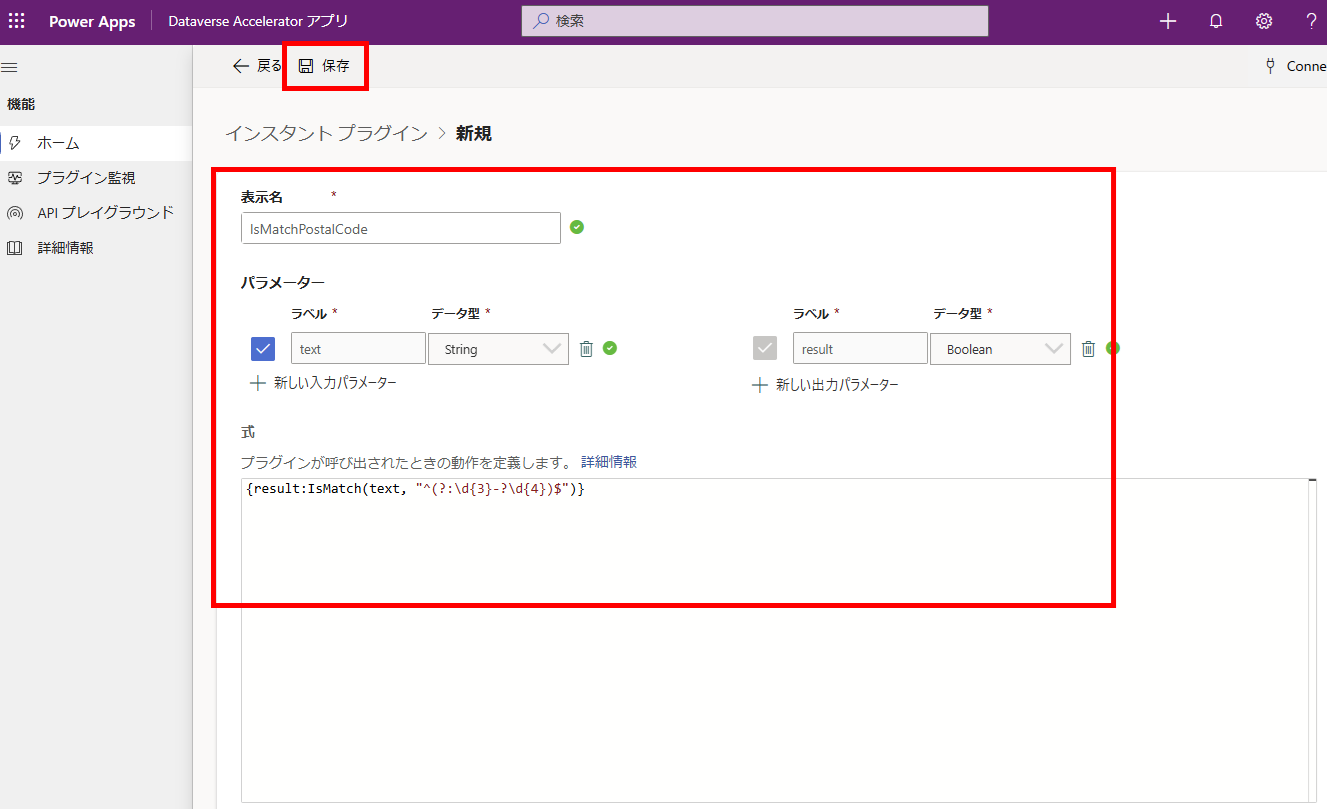Delete the text input parameter
The image size is (1327, 809).
(587, 349)
